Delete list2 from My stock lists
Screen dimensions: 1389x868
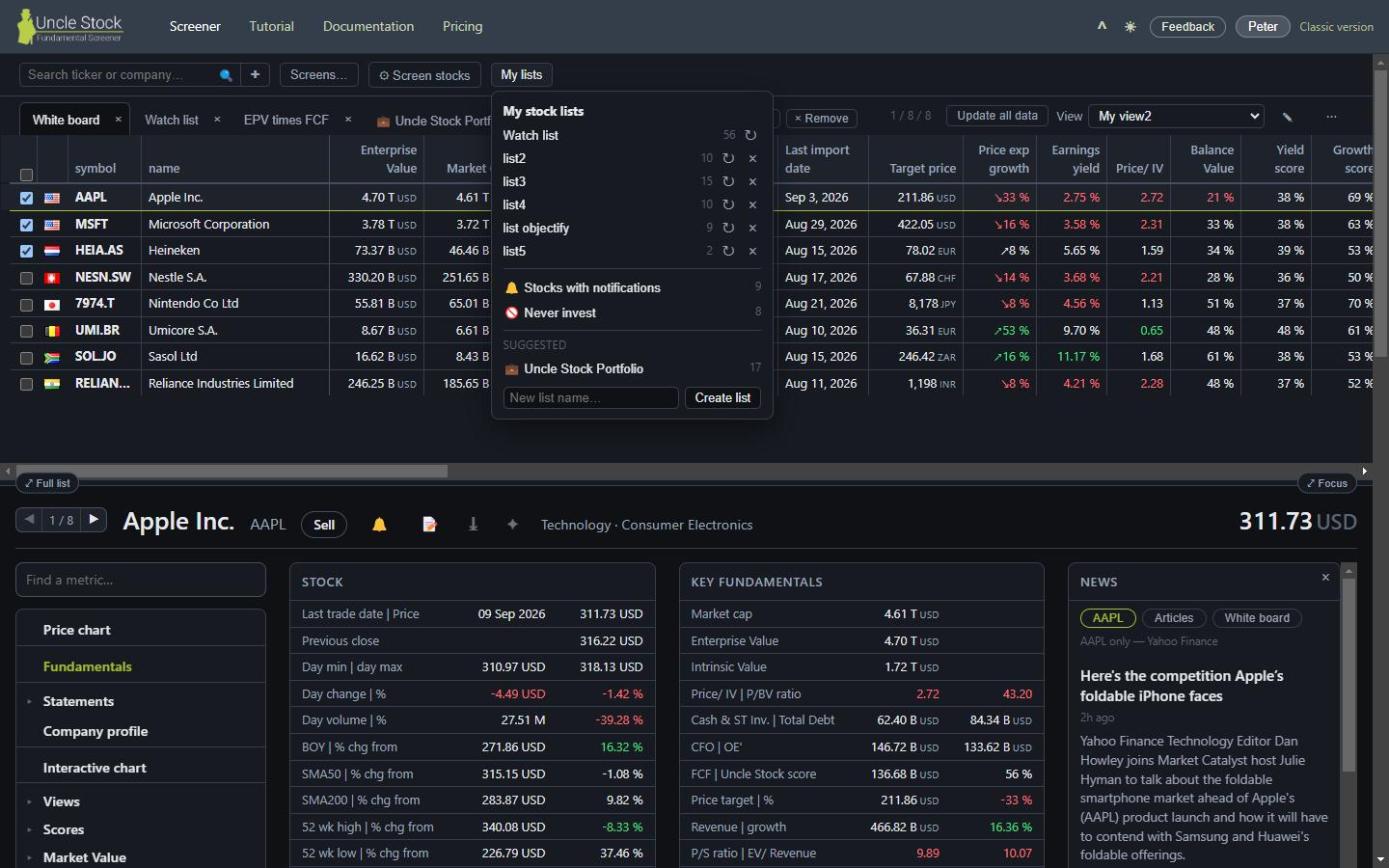point(753,158)
